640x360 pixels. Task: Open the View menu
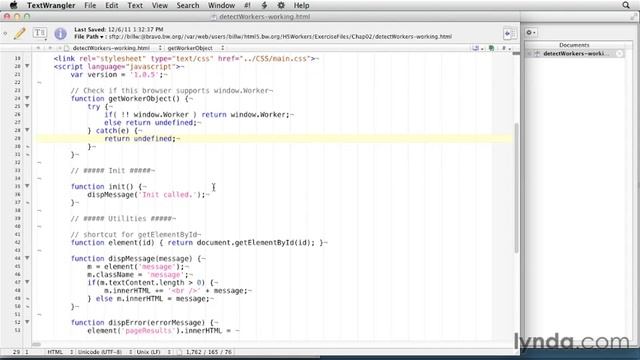[160, 5]
